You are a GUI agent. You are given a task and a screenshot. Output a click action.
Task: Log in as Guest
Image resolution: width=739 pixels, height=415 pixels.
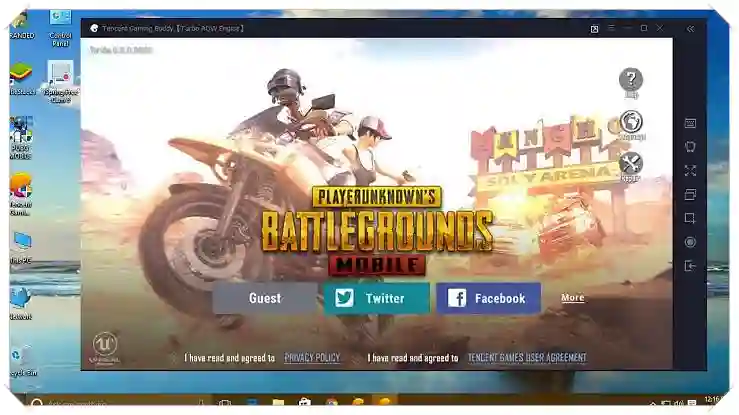pyautogui.click(x=265, y=298)
